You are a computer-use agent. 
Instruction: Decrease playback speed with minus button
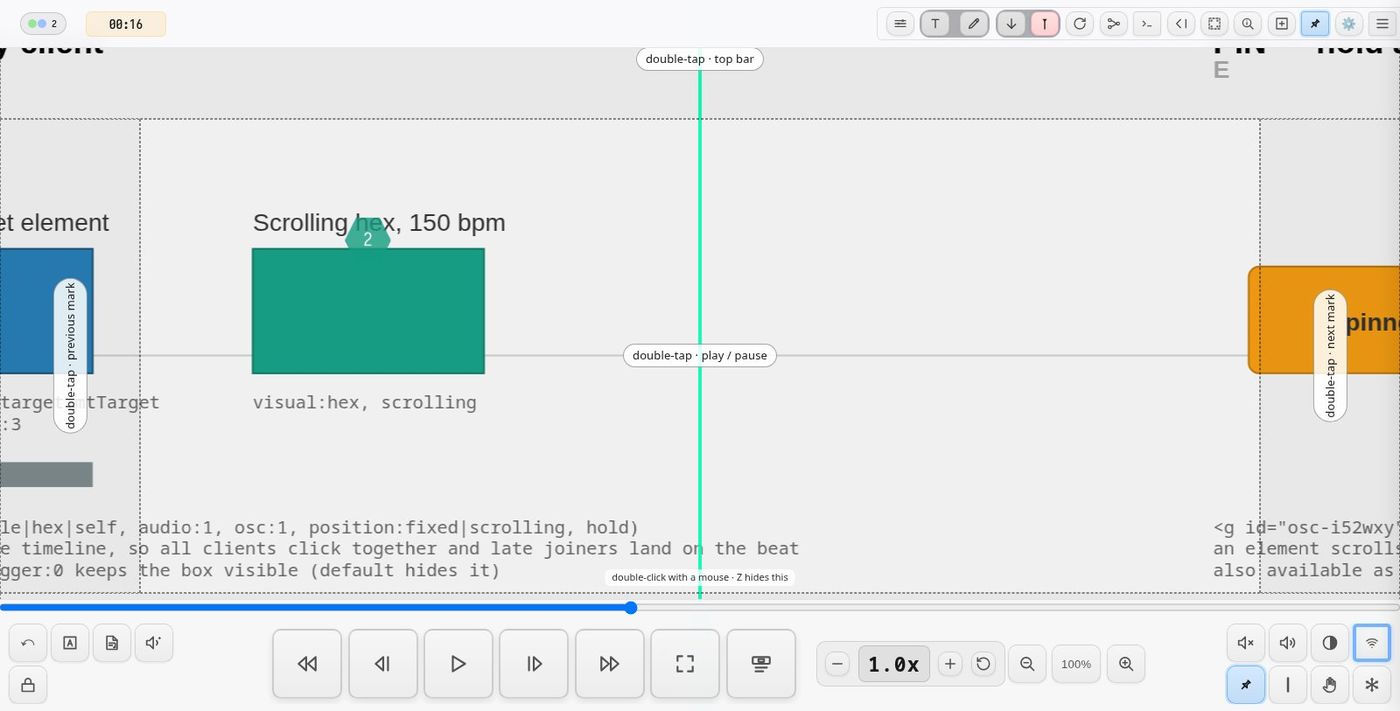[838, 664]
